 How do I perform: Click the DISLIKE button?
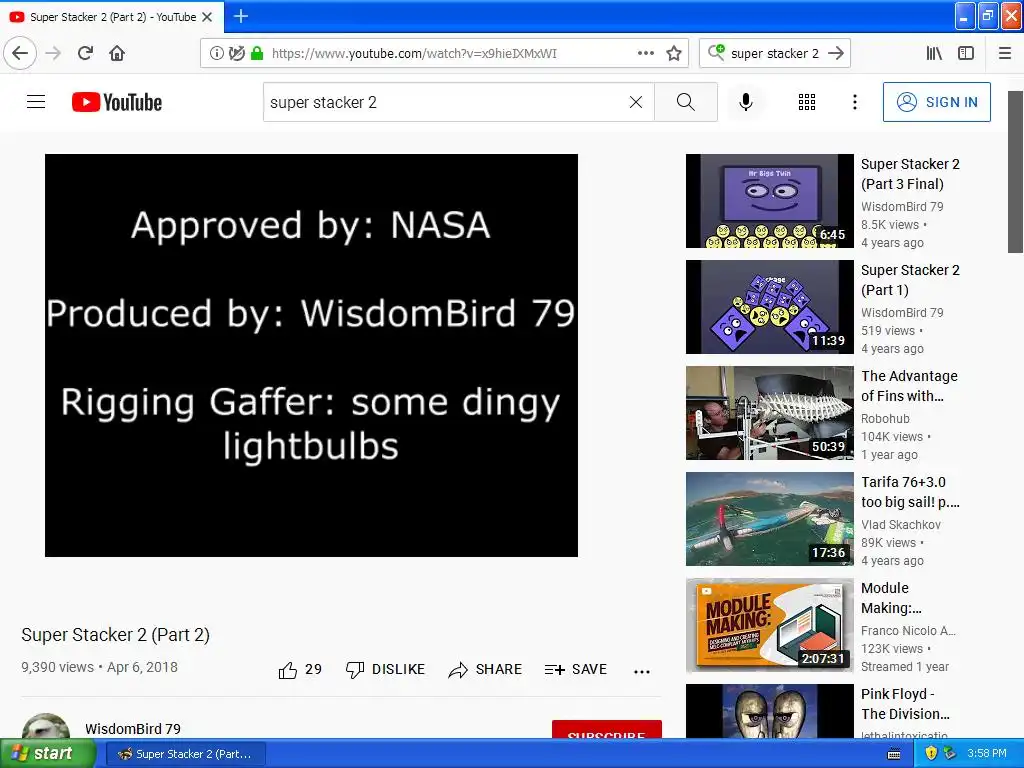click(x=385, y=669)
